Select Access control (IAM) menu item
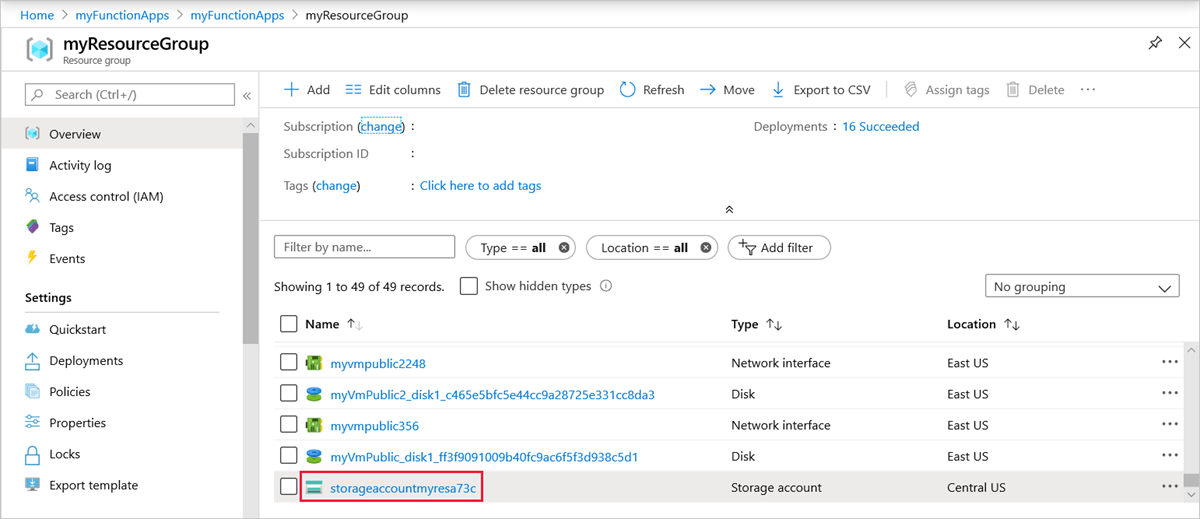The image size is (1200, 519). pos(106,196)
